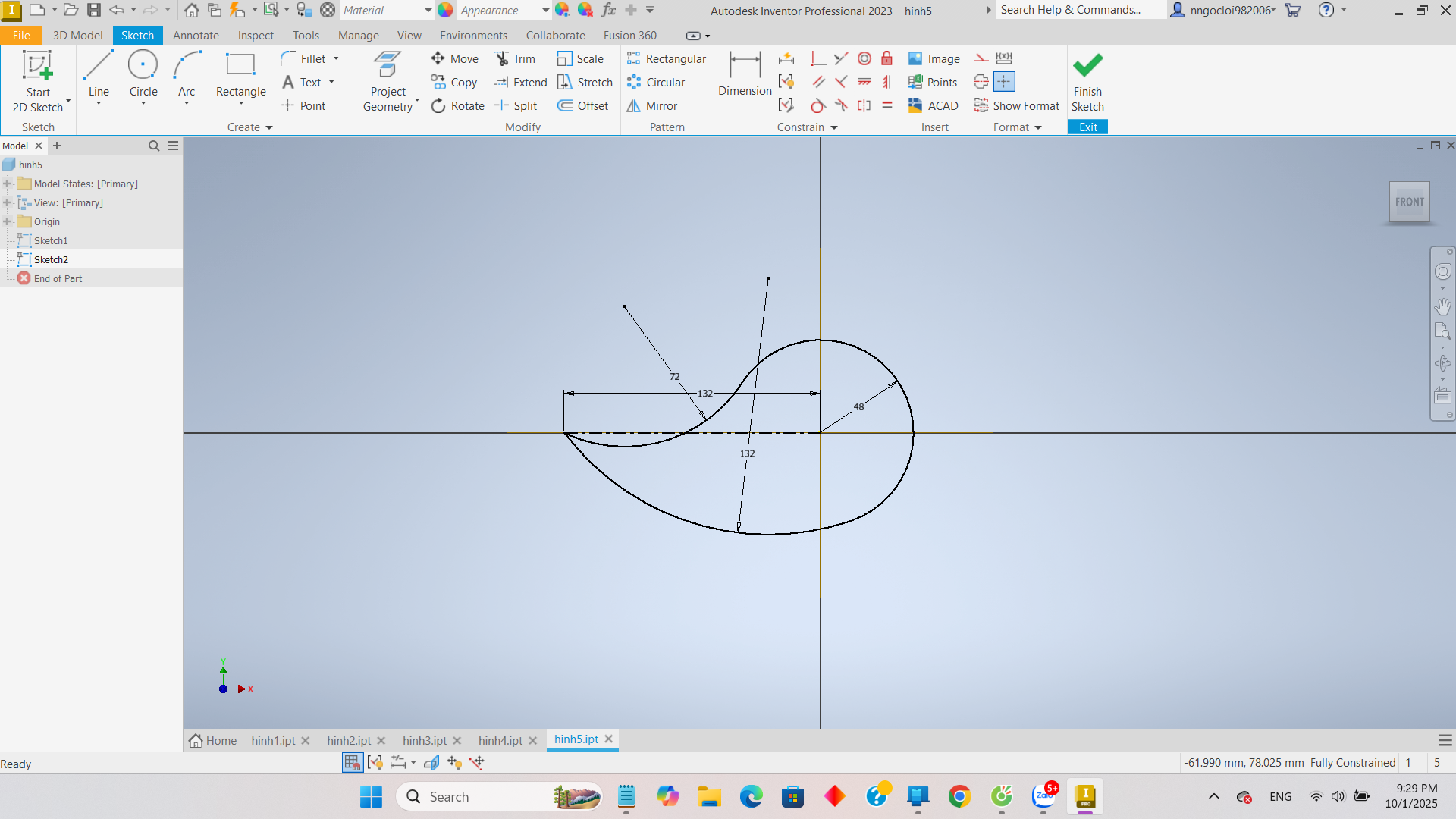Open the Material dropdown
Image resolution: width=1456 pixels, height=819 pixels.
(428, 11)
